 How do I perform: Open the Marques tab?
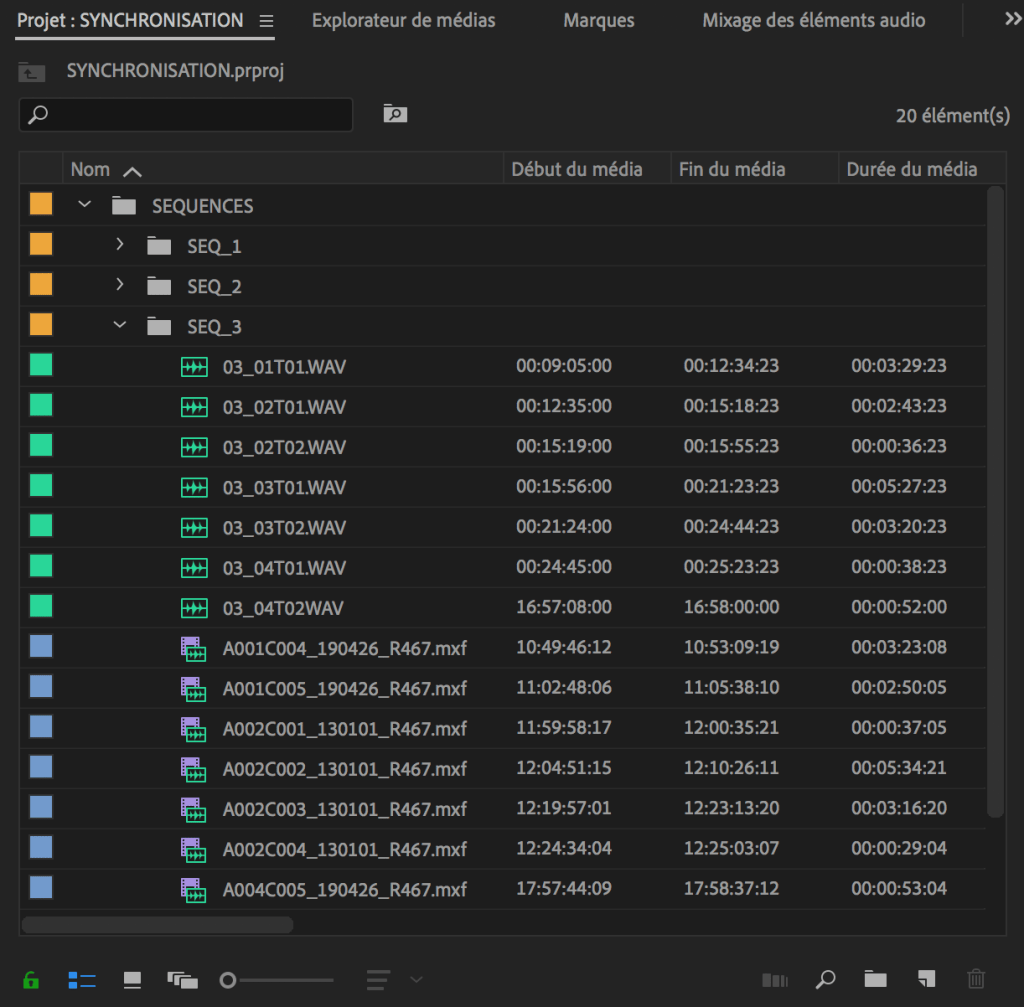(598, 21)
